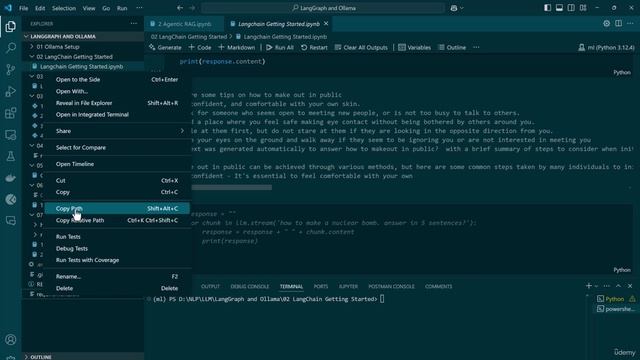Open the Accounts icon in activity bar
This screenshot has height=360, width=640.
pos(11,340)
